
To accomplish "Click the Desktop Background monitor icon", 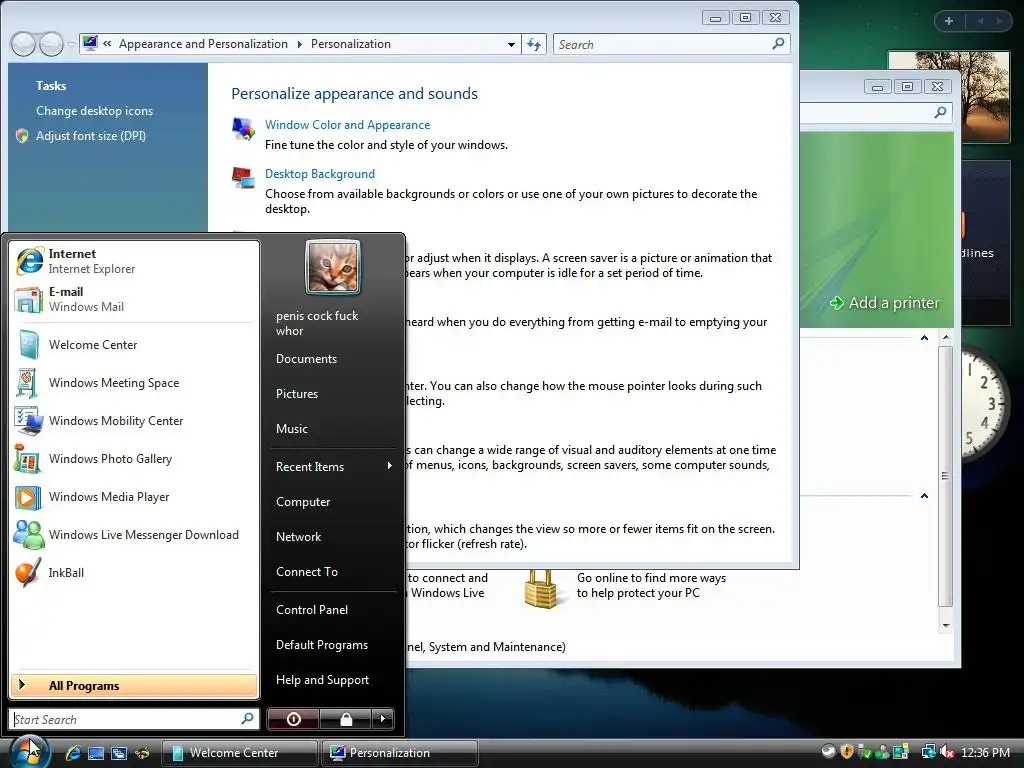I will click(244, 177).
